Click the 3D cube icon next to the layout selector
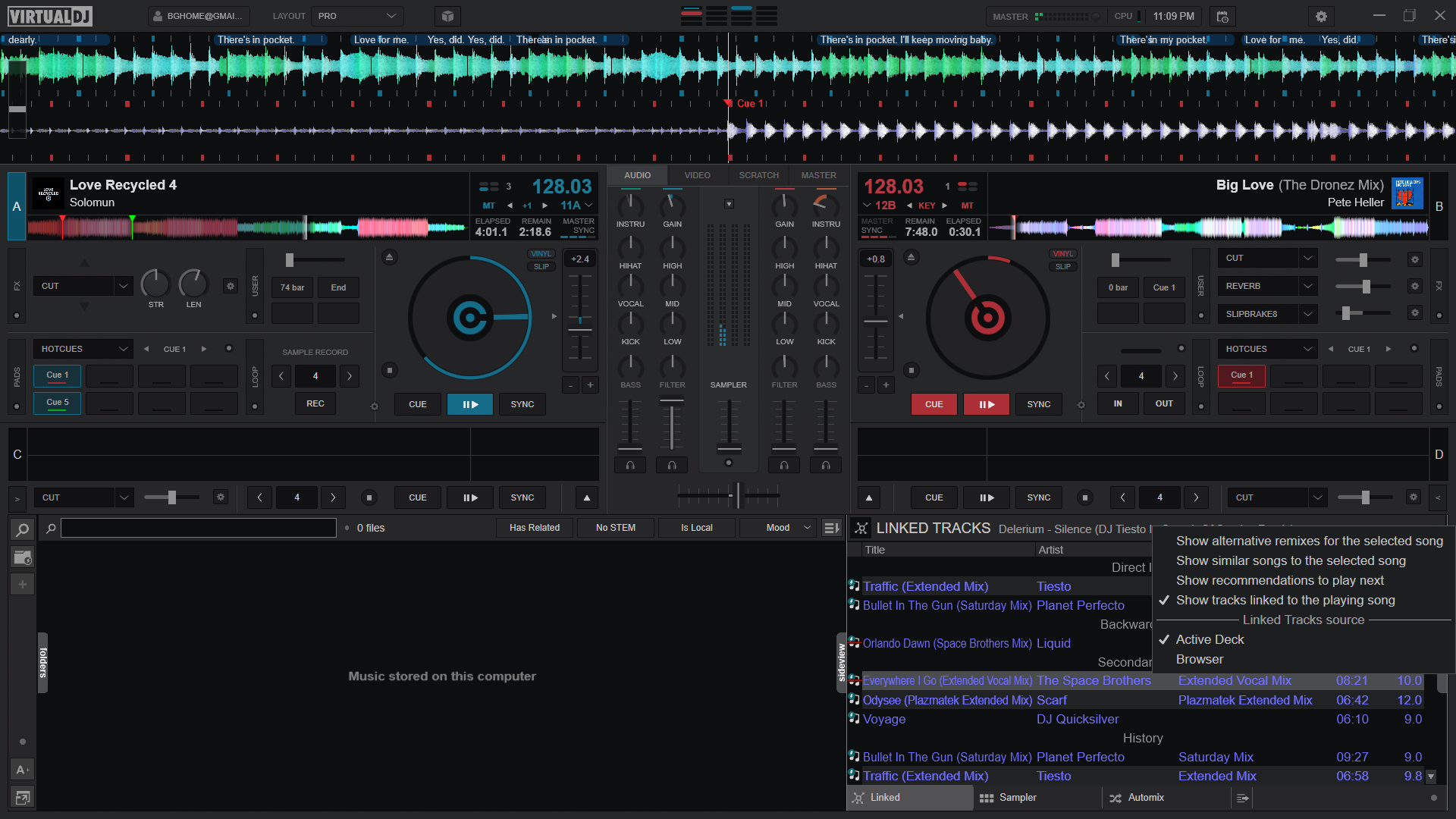The image size is (1456, 819). (x=447, y=16)
